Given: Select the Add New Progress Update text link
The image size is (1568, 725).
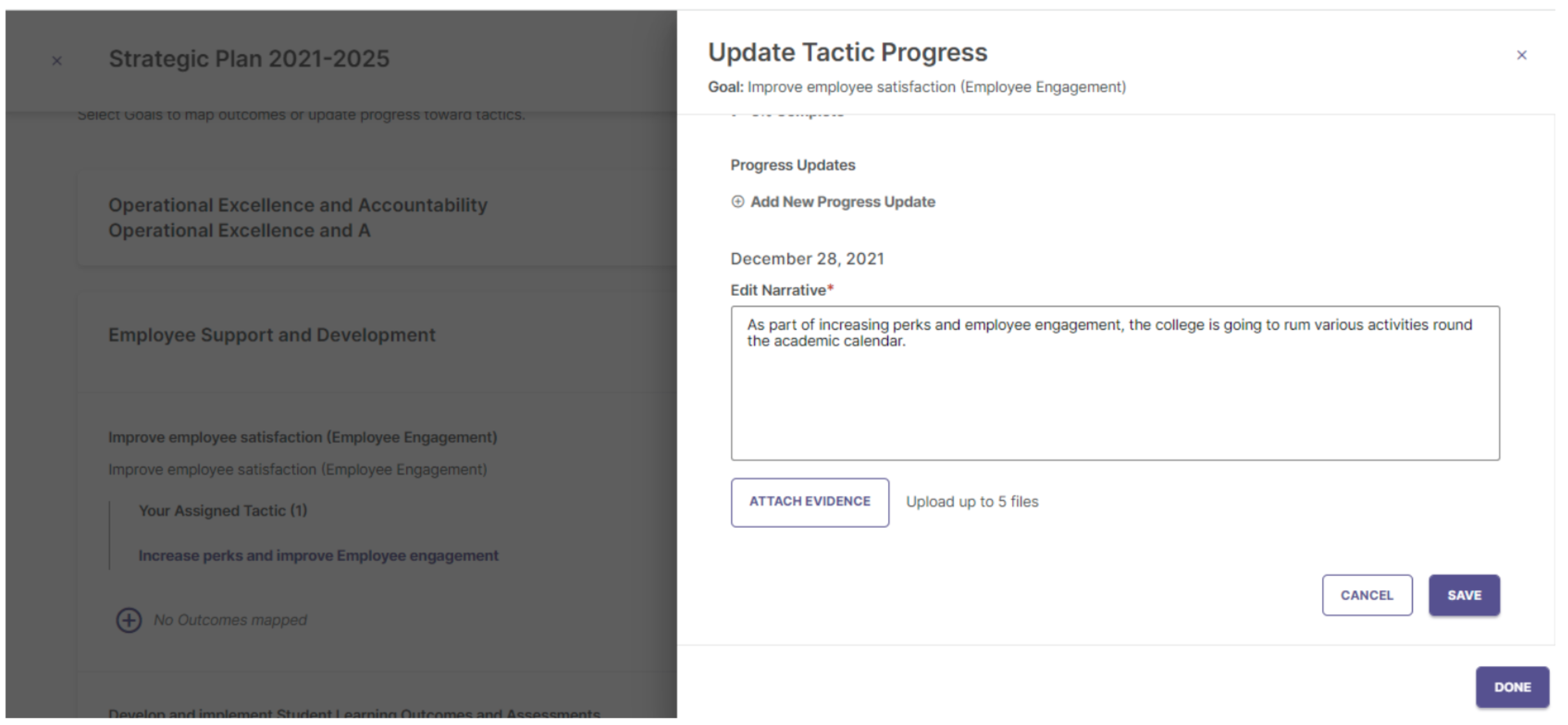Looking at the screenshot, I should coord(843,202).
